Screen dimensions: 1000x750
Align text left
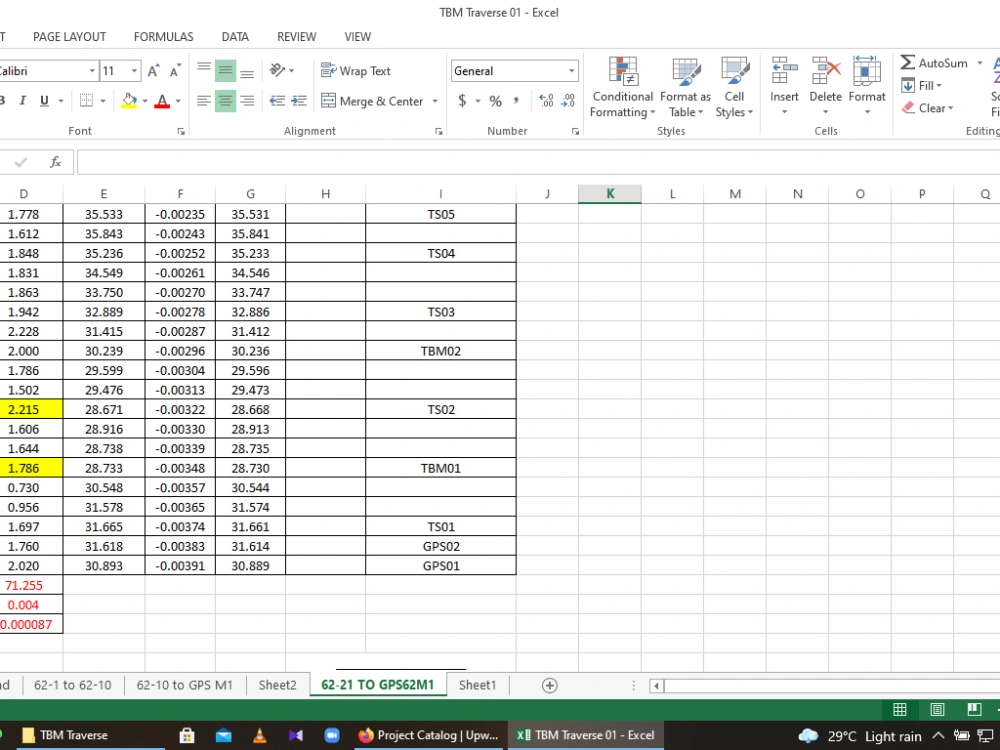(x=204, y=101)
